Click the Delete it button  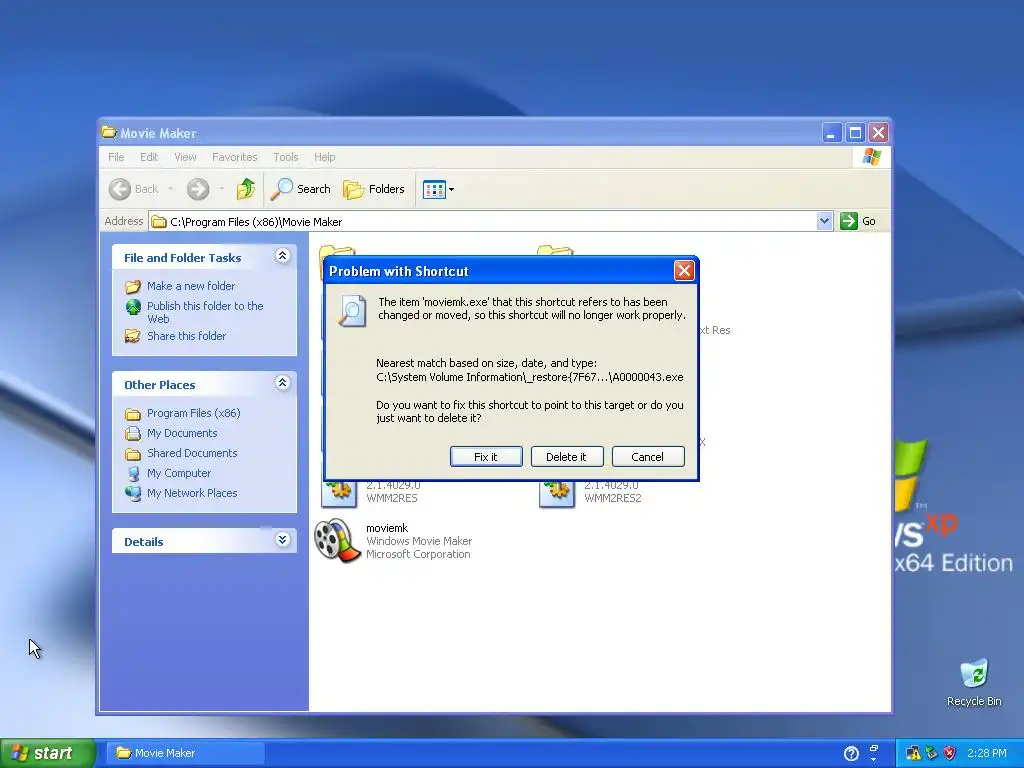click(x=567, y=456)
